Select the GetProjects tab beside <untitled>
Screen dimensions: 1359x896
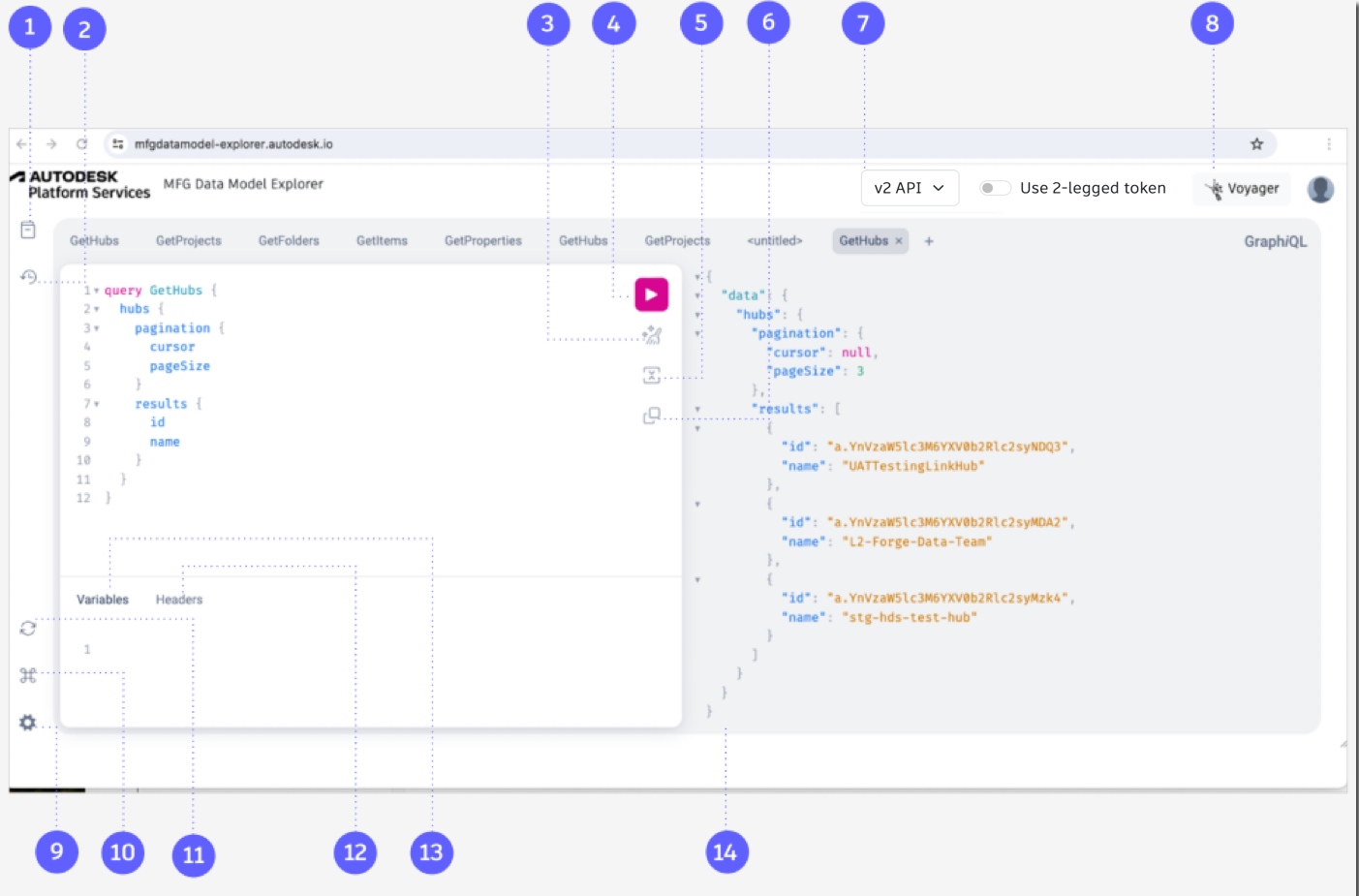pos(677,241)
